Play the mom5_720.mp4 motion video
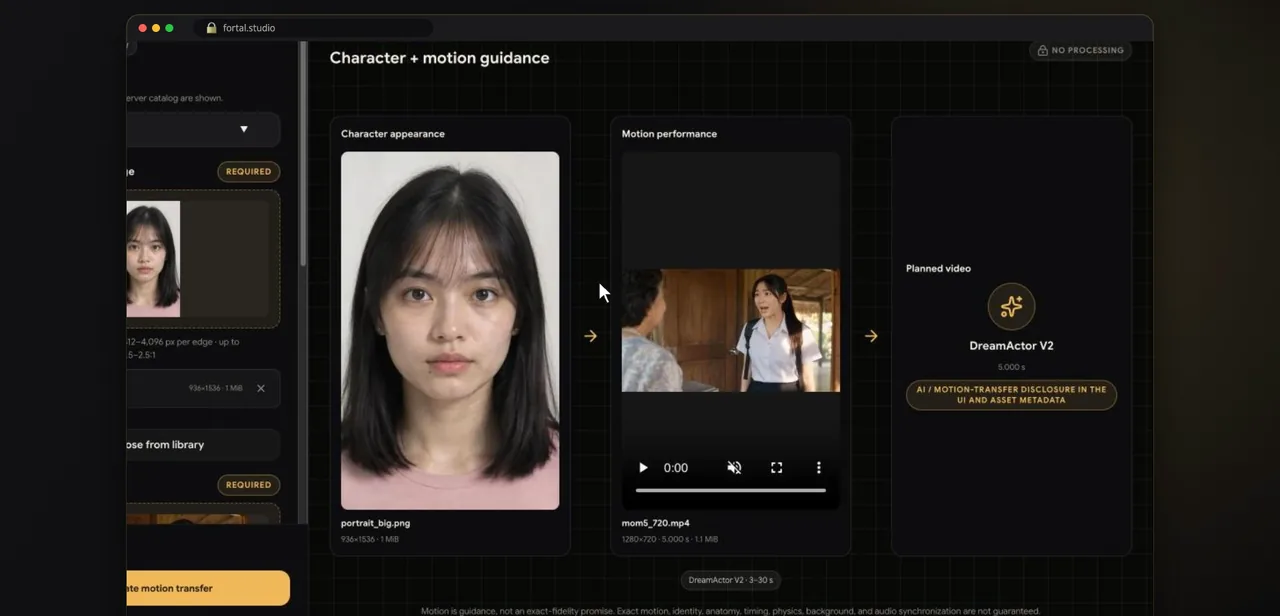 643,468
